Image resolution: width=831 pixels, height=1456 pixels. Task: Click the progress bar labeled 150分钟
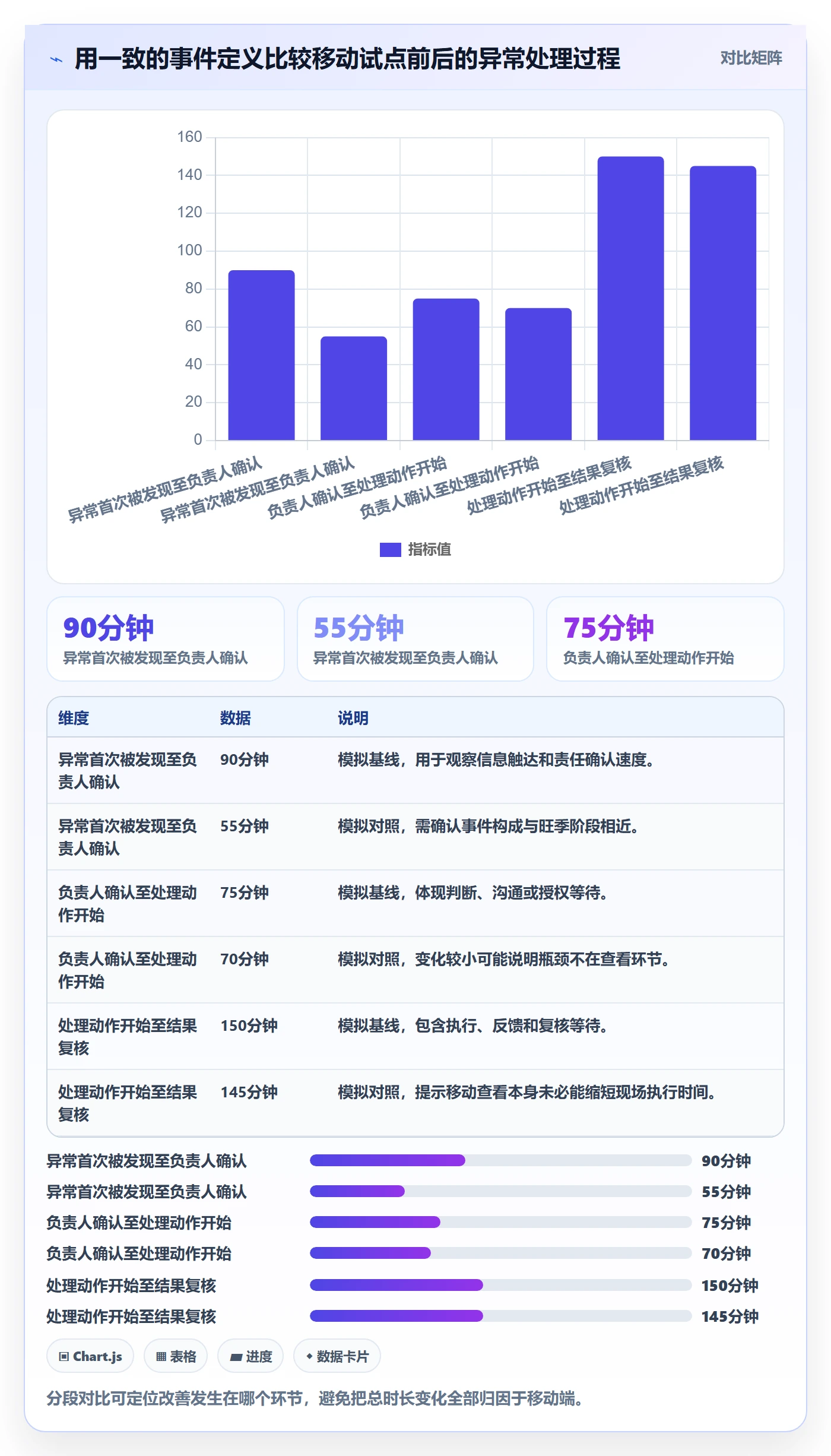tap(501, 1285)
